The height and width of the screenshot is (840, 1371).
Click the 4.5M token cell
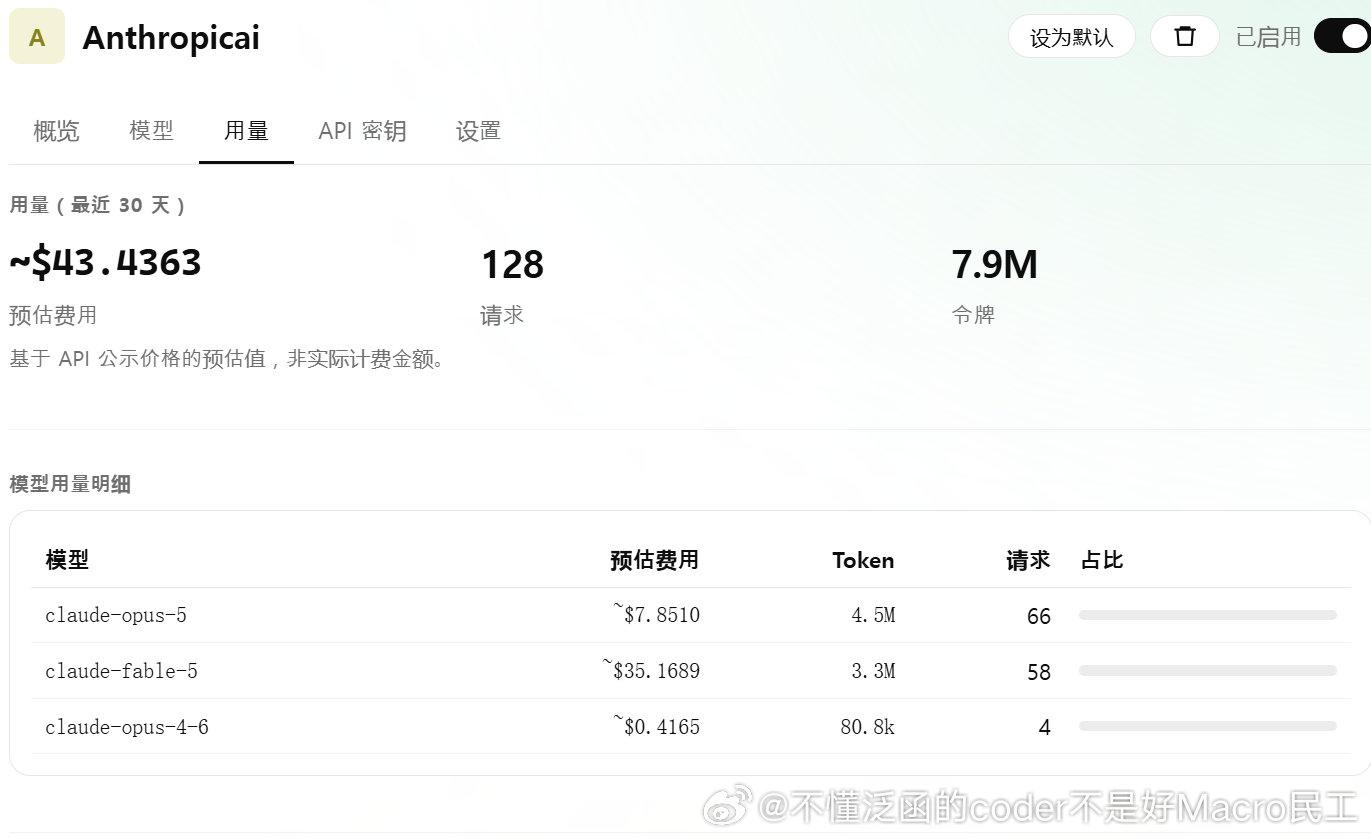pos(873,615)
